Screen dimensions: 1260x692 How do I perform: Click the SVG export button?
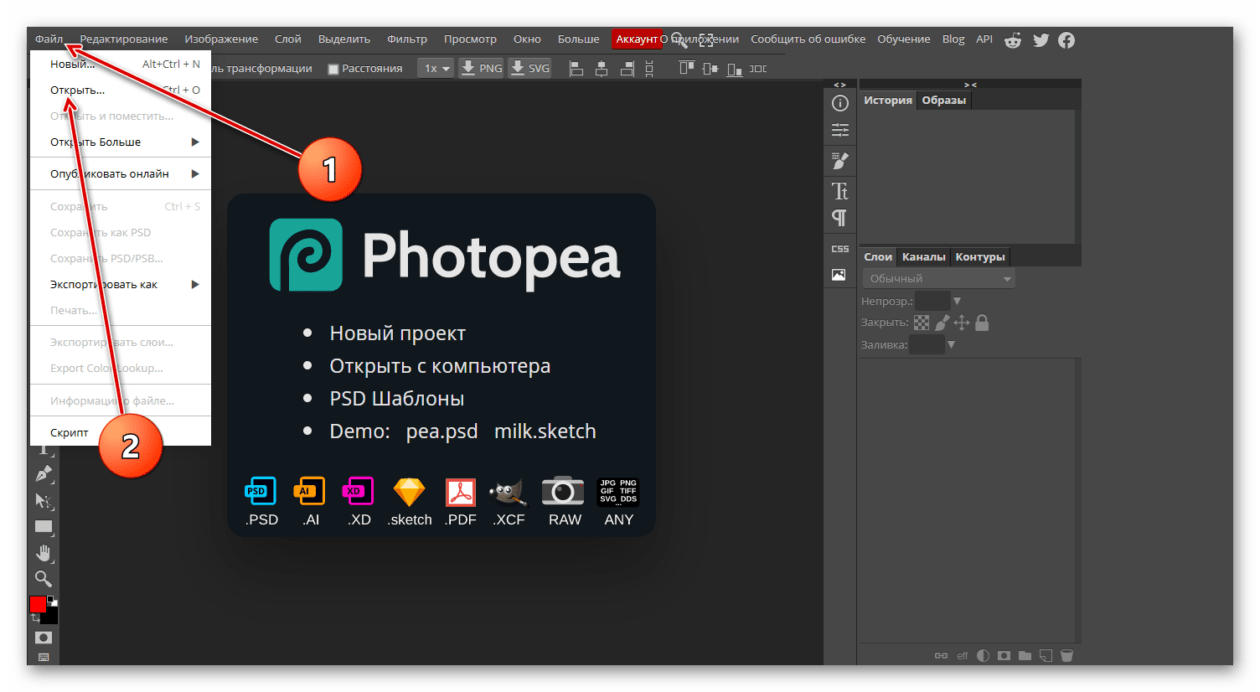tap(531, 68)
